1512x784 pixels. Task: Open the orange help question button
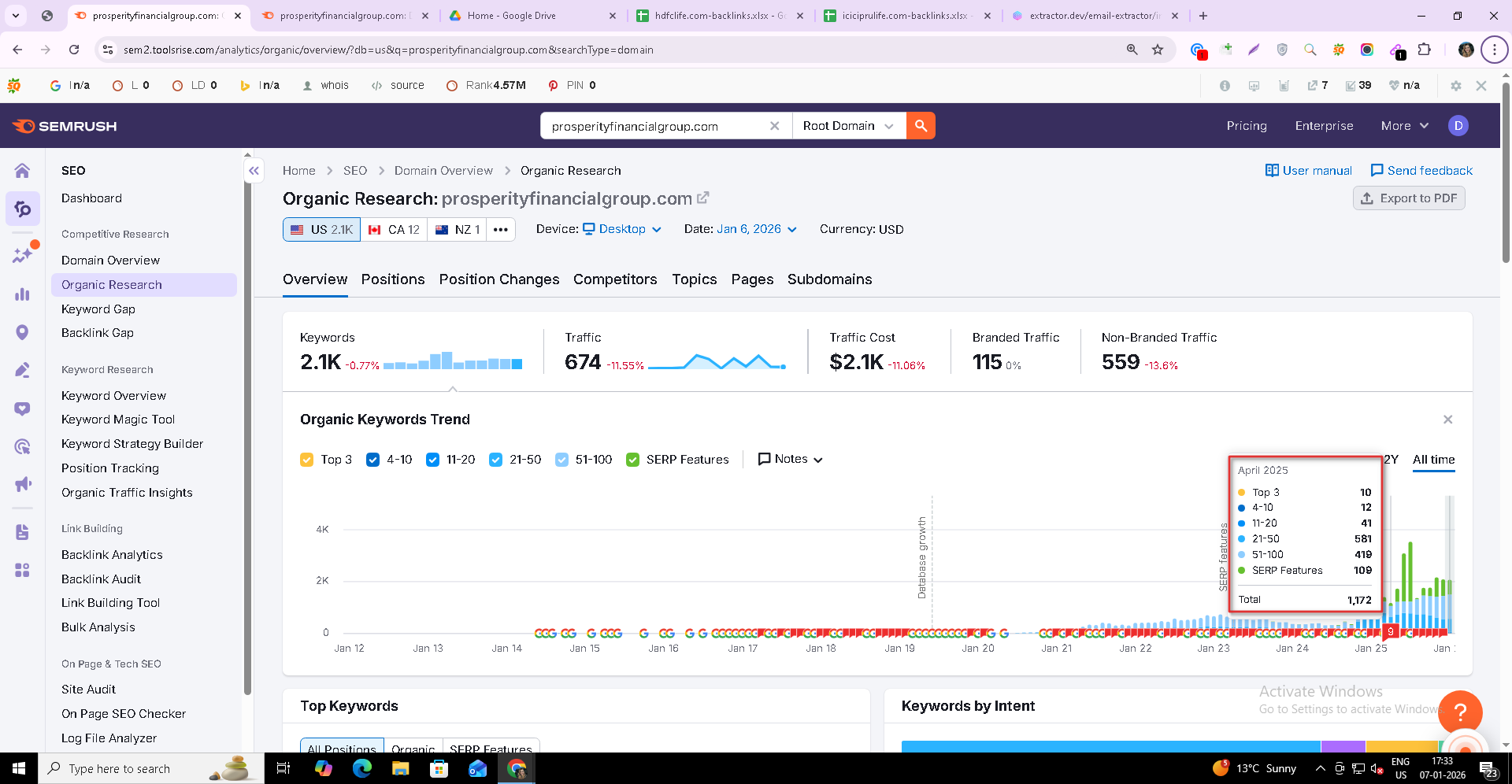pos(1460,712)
